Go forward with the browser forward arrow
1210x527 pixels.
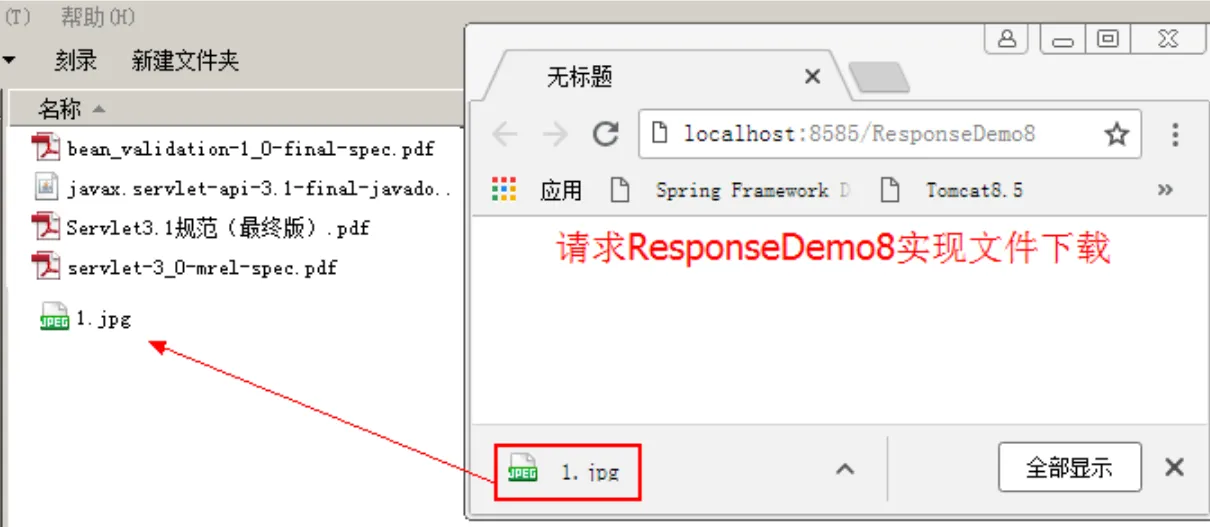(554, 135)
